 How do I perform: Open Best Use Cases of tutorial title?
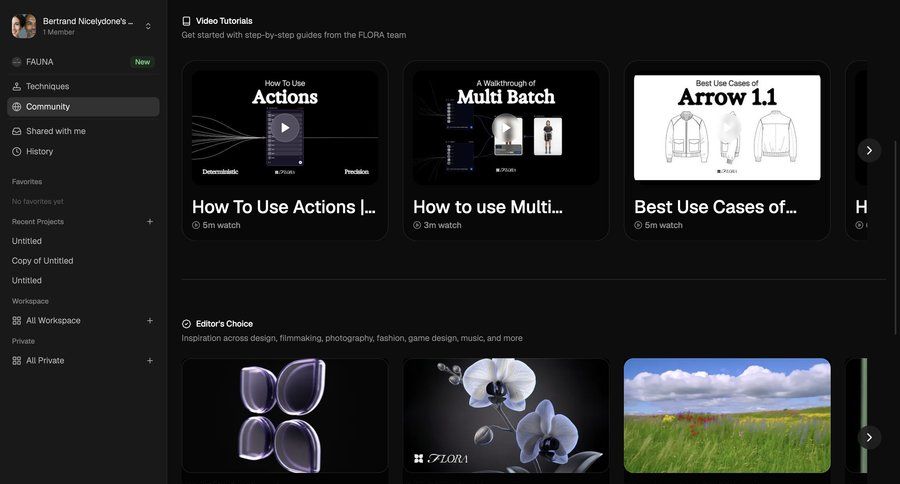(715, 207)
